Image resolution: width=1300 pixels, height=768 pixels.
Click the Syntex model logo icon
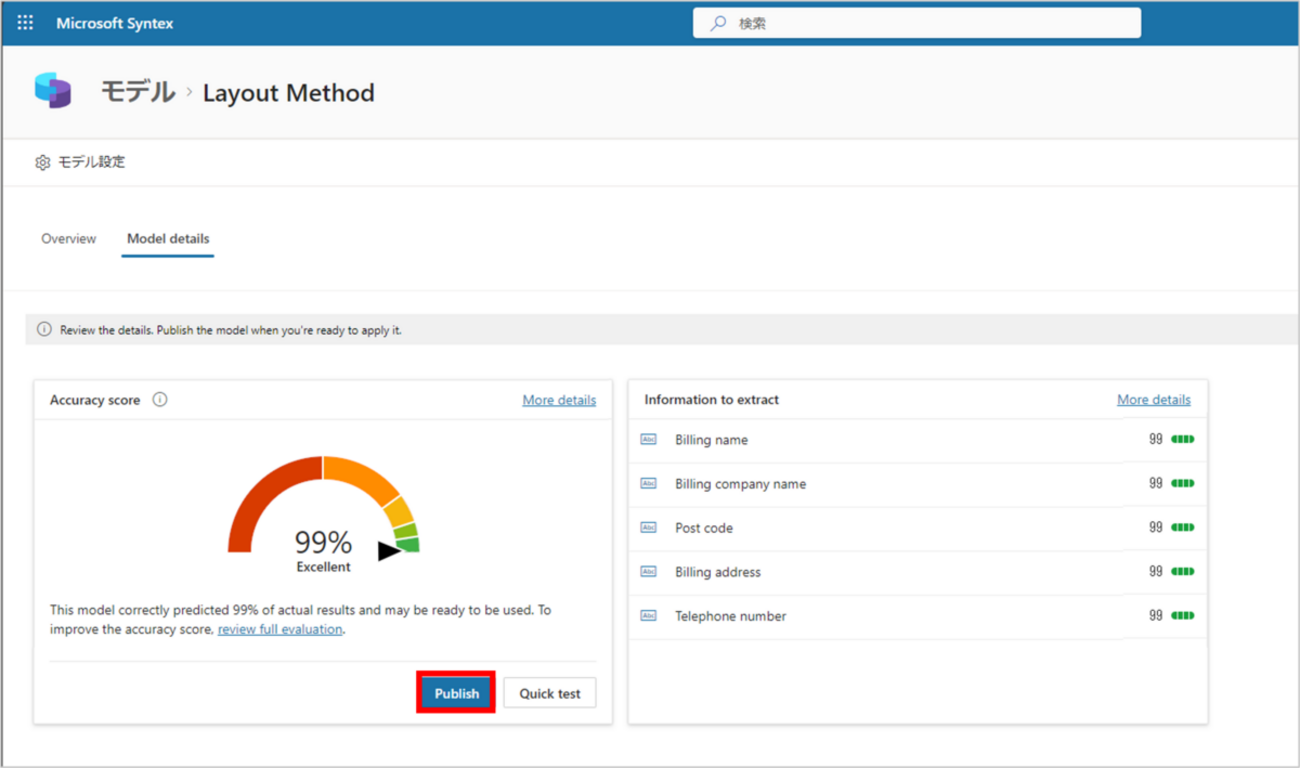click(x=53, y=91)
